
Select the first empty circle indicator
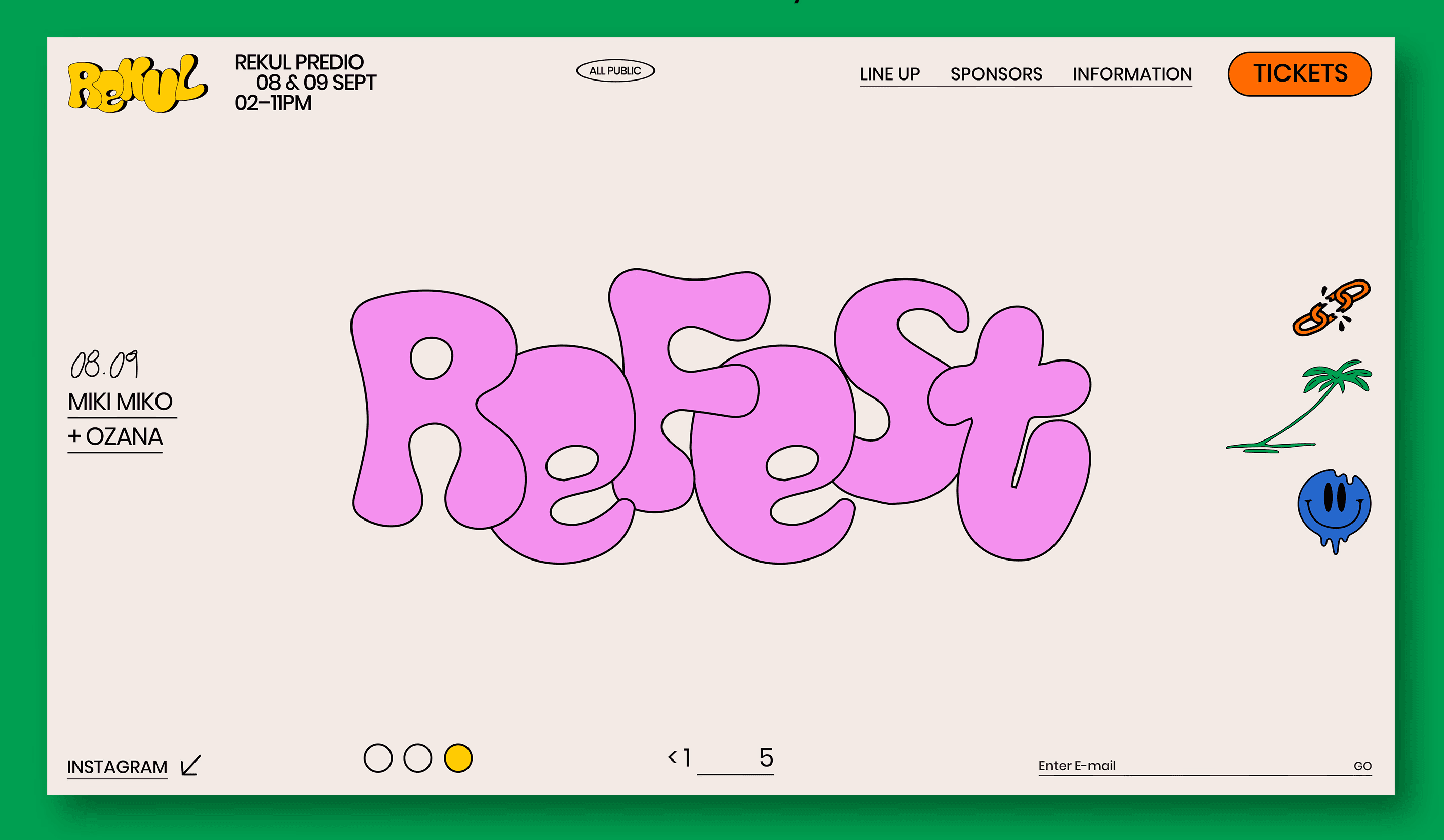(x=378, y=758)
